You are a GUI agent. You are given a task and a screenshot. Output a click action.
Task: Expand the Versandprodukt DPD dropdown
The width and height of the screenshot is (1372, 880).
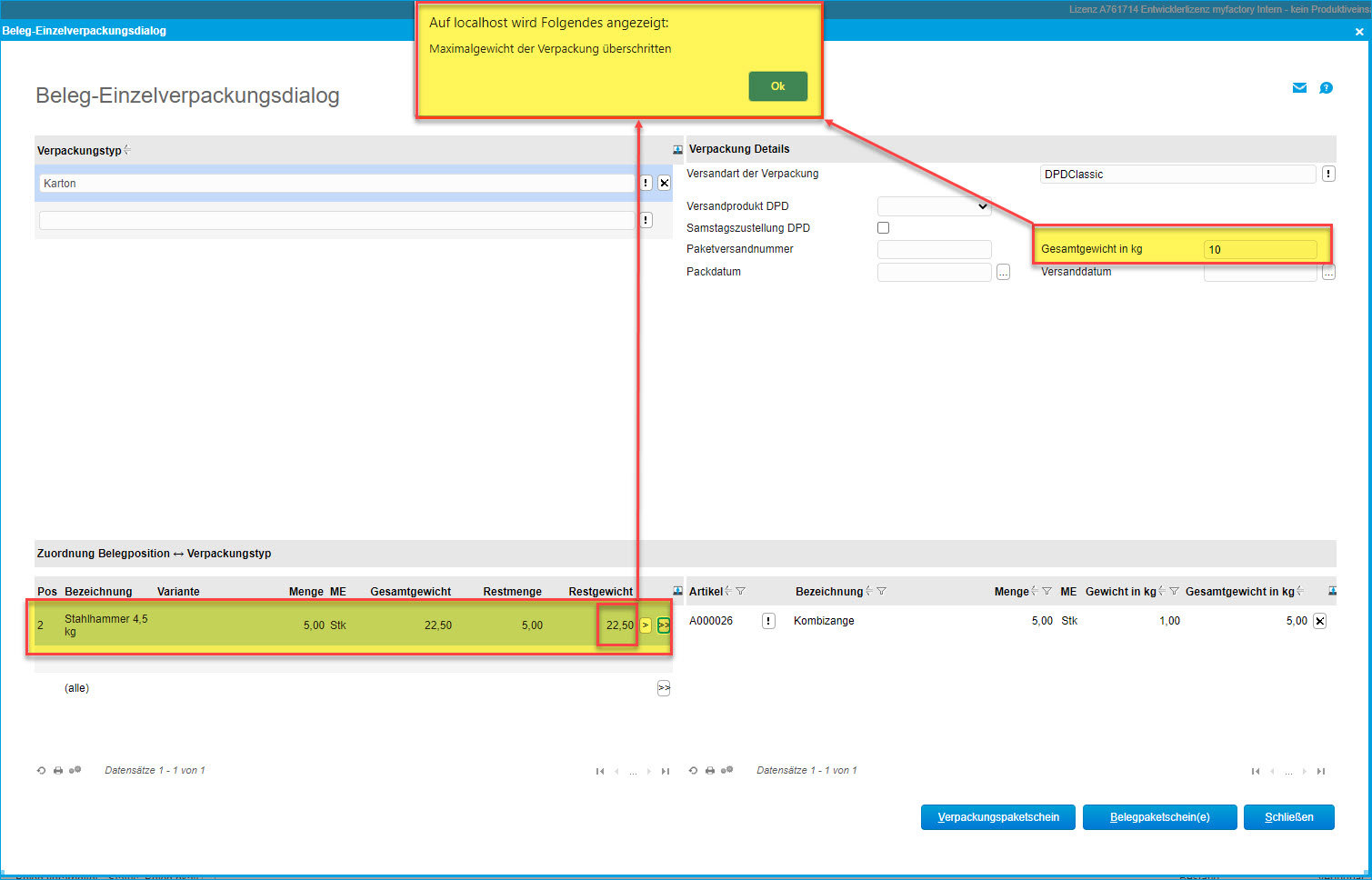click(934, 206)
